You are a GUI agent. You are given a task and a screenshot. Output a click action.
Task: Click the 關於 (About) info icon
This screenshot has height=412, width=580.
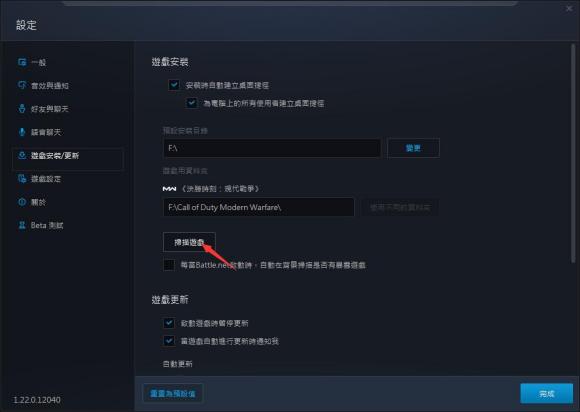coord(22,202)
